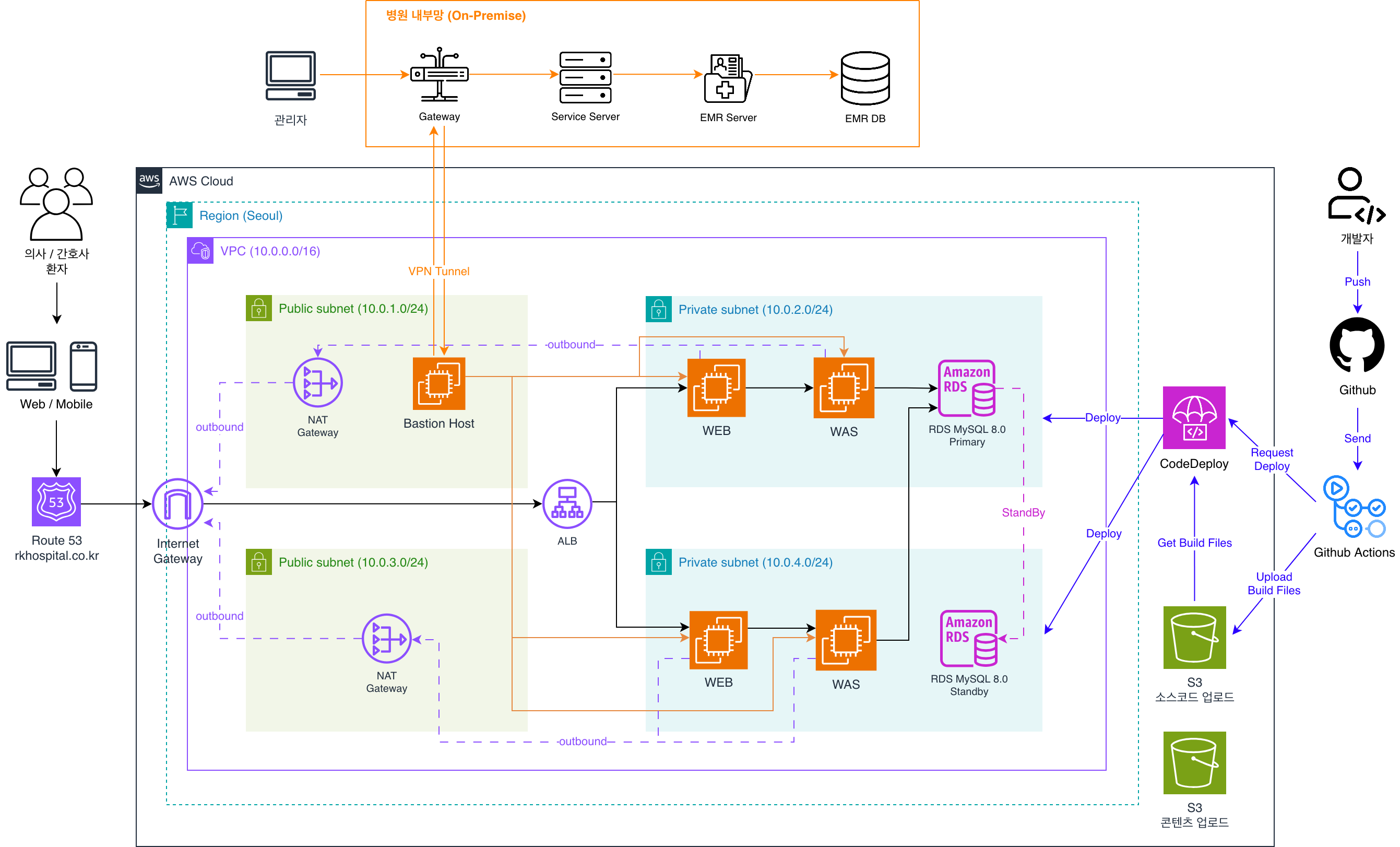
Task: Click the mobile phone above Web / Mobile
Action: (84, 366)
